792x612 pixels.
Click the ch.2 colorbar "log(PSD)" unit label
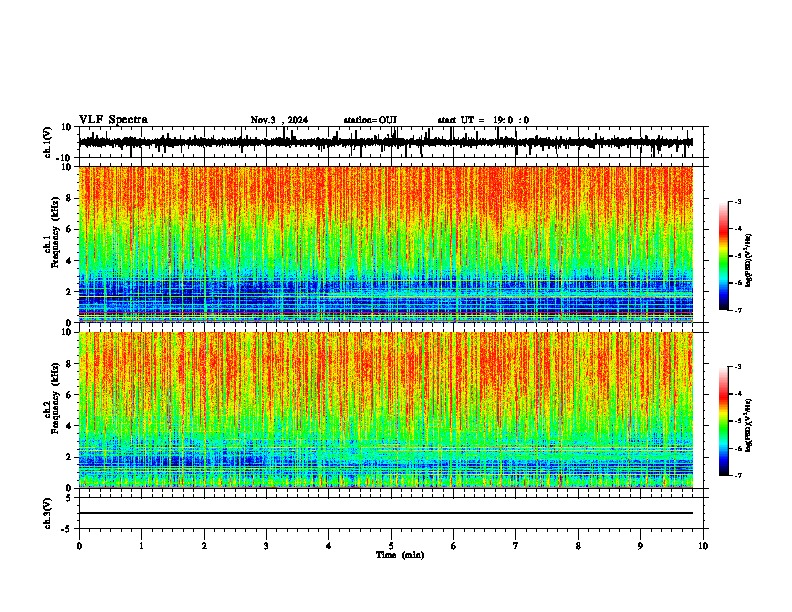click(749, 425)
